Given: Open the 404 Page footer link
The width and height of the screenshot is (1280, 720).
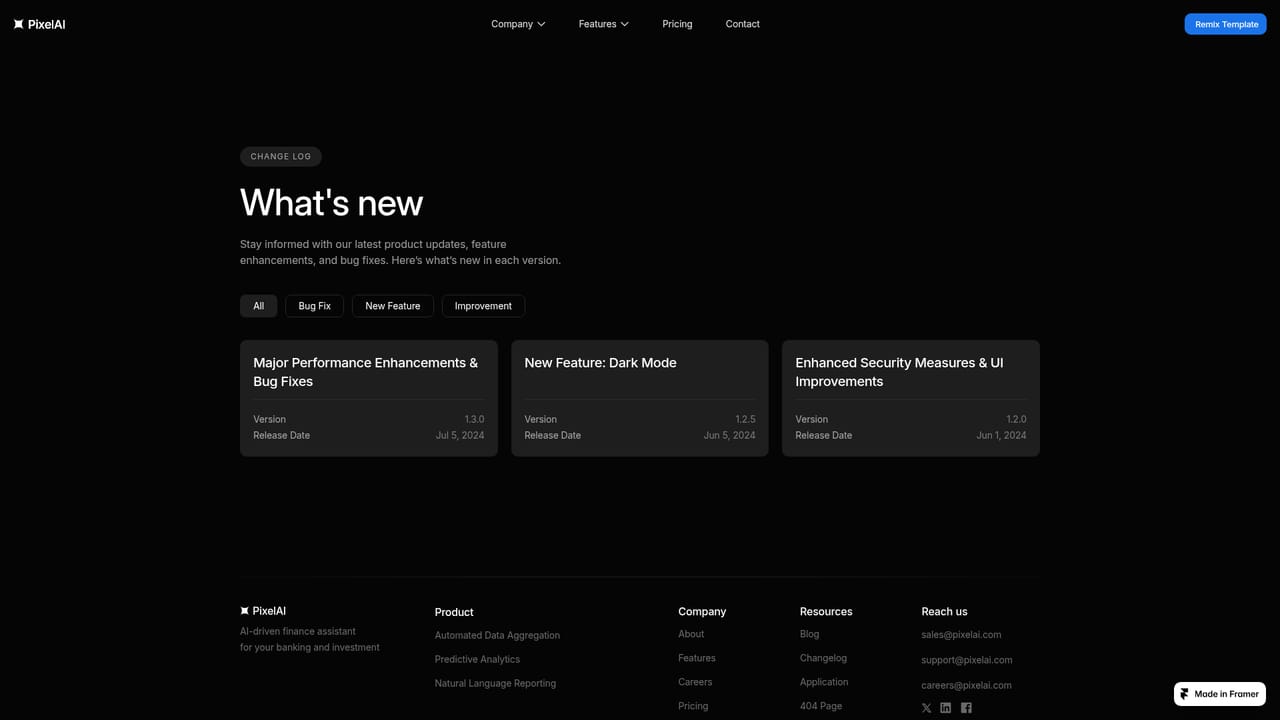Looking at the screenshot, I should tap(821, 706).
